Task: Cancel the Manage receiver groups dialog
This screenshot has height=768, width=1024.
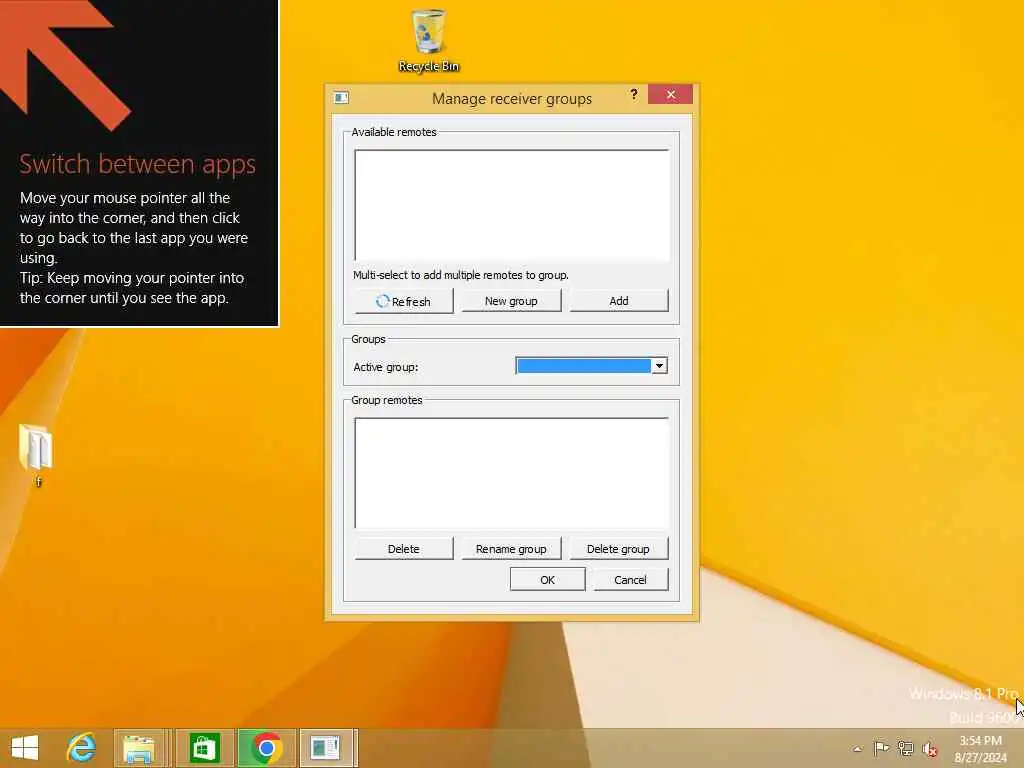Action: click(x=630, y=579)
